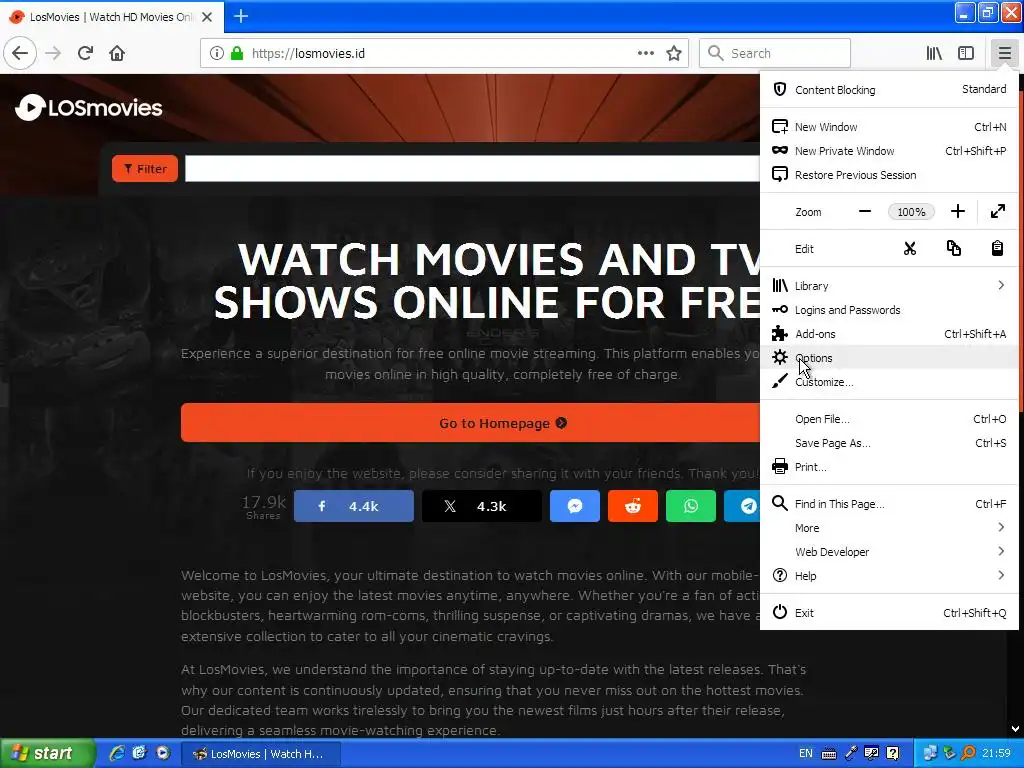Expand the More submenu
This screenshot has width=1024, height=768.
(889, 528)
